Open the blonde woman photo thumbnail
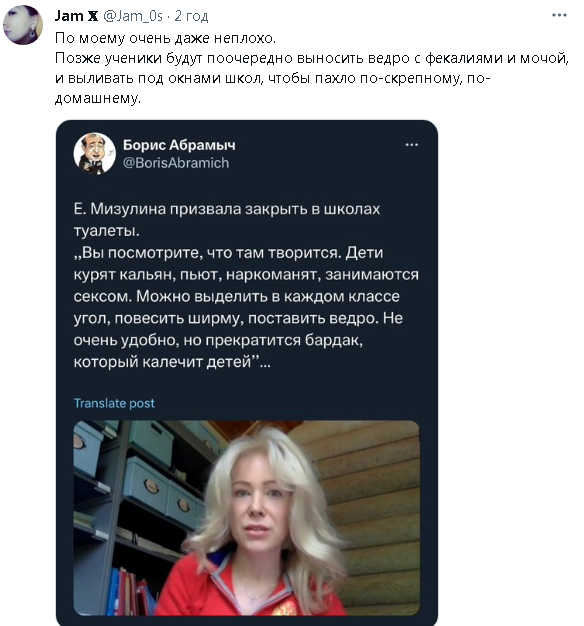This screenshot has height=626, width=584. click(246, 518)
